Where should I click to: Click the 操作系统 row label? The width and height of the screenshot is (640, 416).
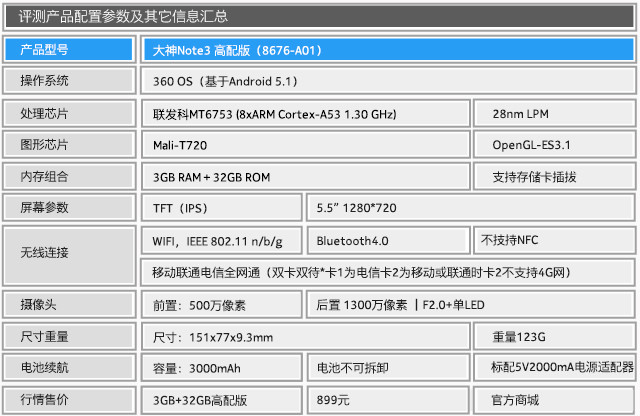pos(68,81)
